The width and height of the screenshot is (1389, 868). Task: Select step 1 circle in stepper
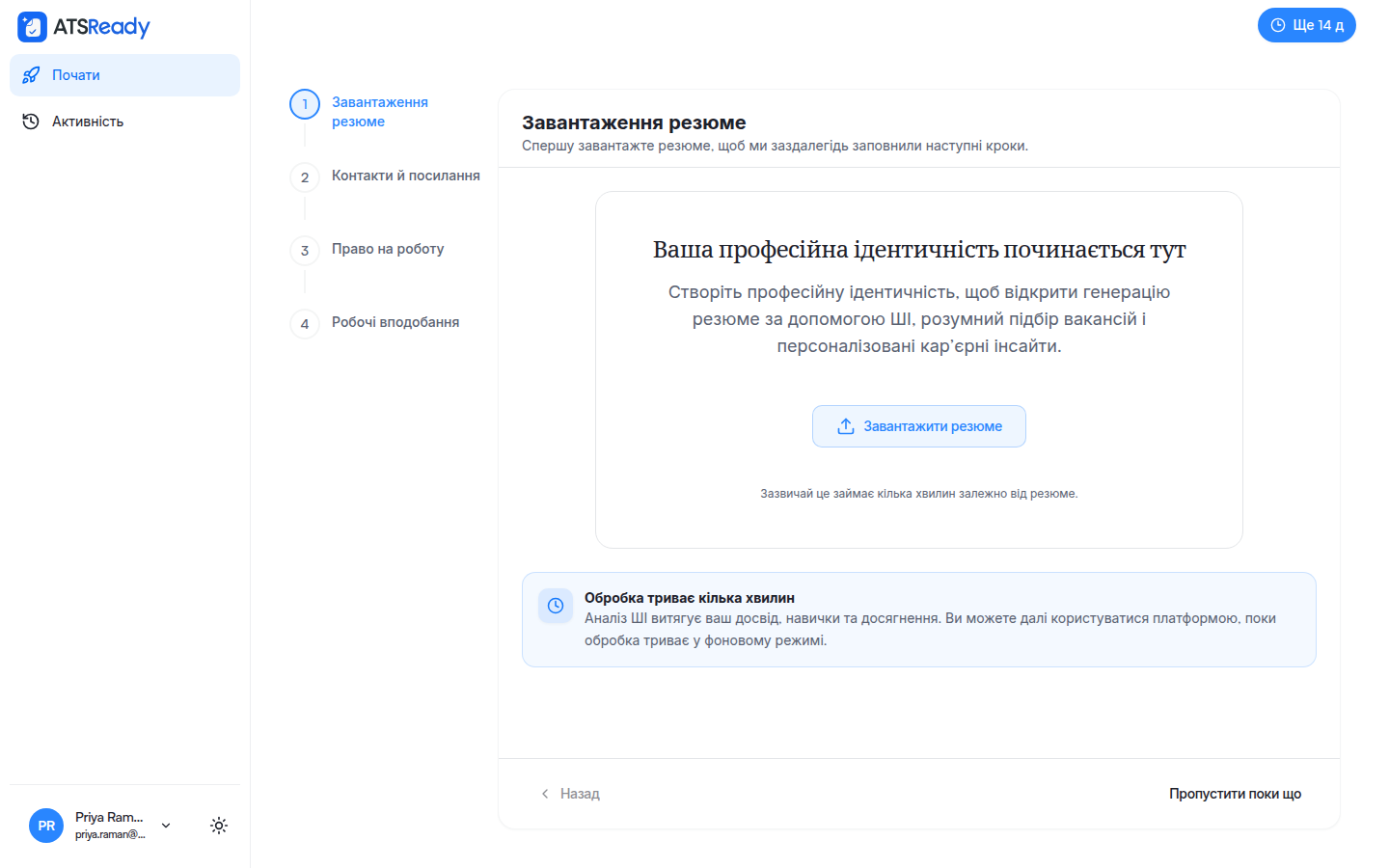(305, 104)
